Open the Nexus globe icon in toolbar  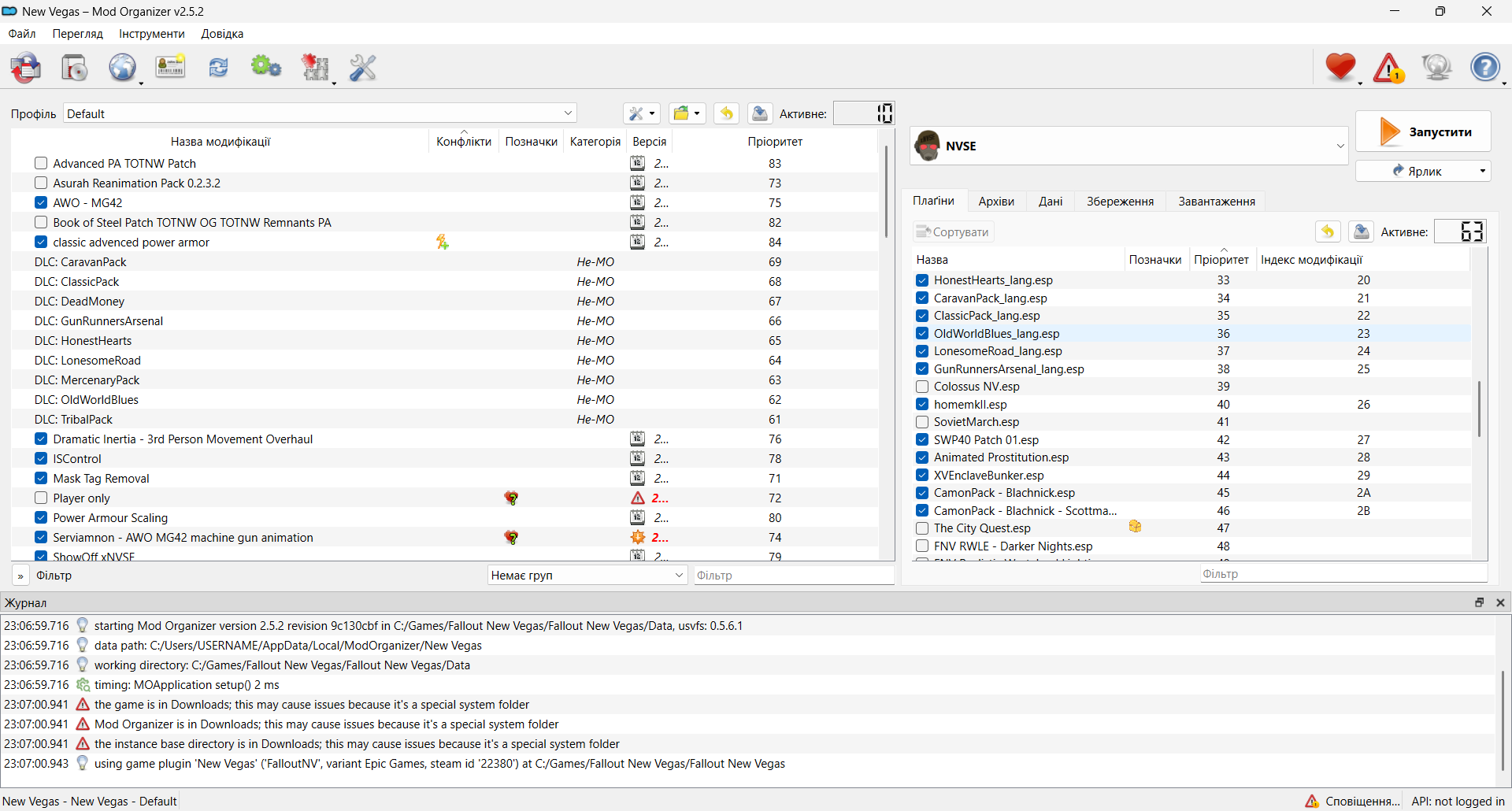pyautogui.click(x=122, y=68)
